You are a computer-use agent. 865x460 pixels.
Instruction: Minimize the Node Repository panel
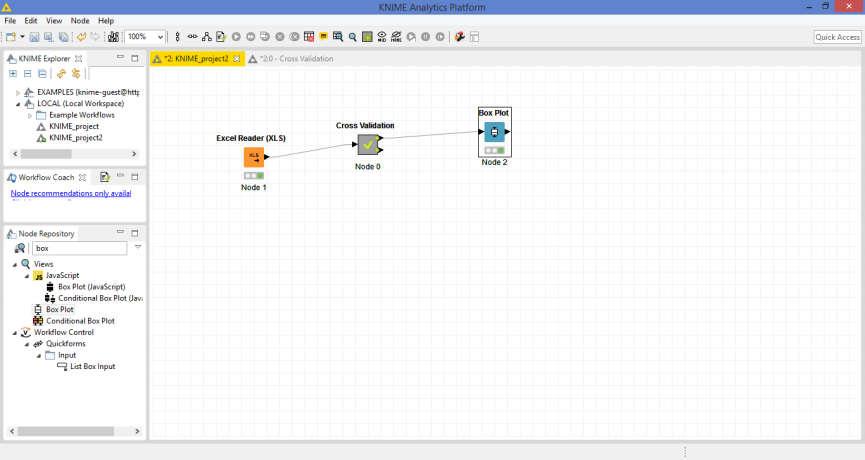click(x=120, y=233)
